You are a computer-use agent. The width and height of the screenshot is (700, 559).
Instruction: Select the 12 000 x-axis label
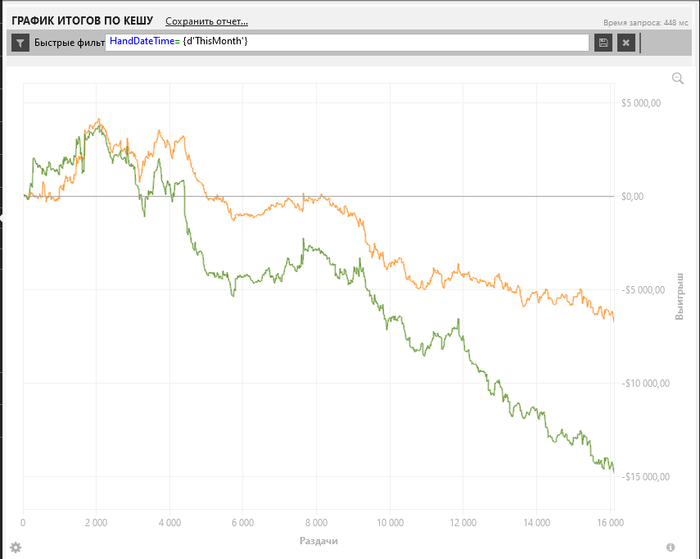(x=463, y=522)
